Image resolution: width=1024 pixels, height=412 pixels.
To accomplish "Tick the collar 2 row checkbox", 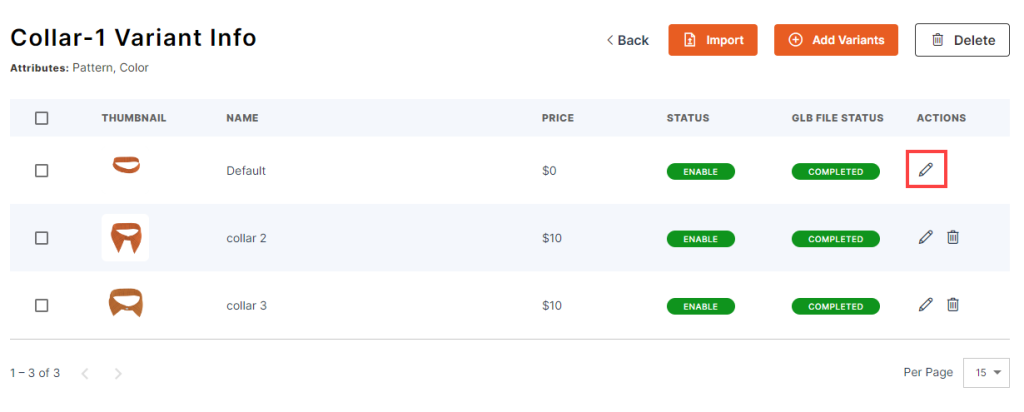I will [42, 238].
